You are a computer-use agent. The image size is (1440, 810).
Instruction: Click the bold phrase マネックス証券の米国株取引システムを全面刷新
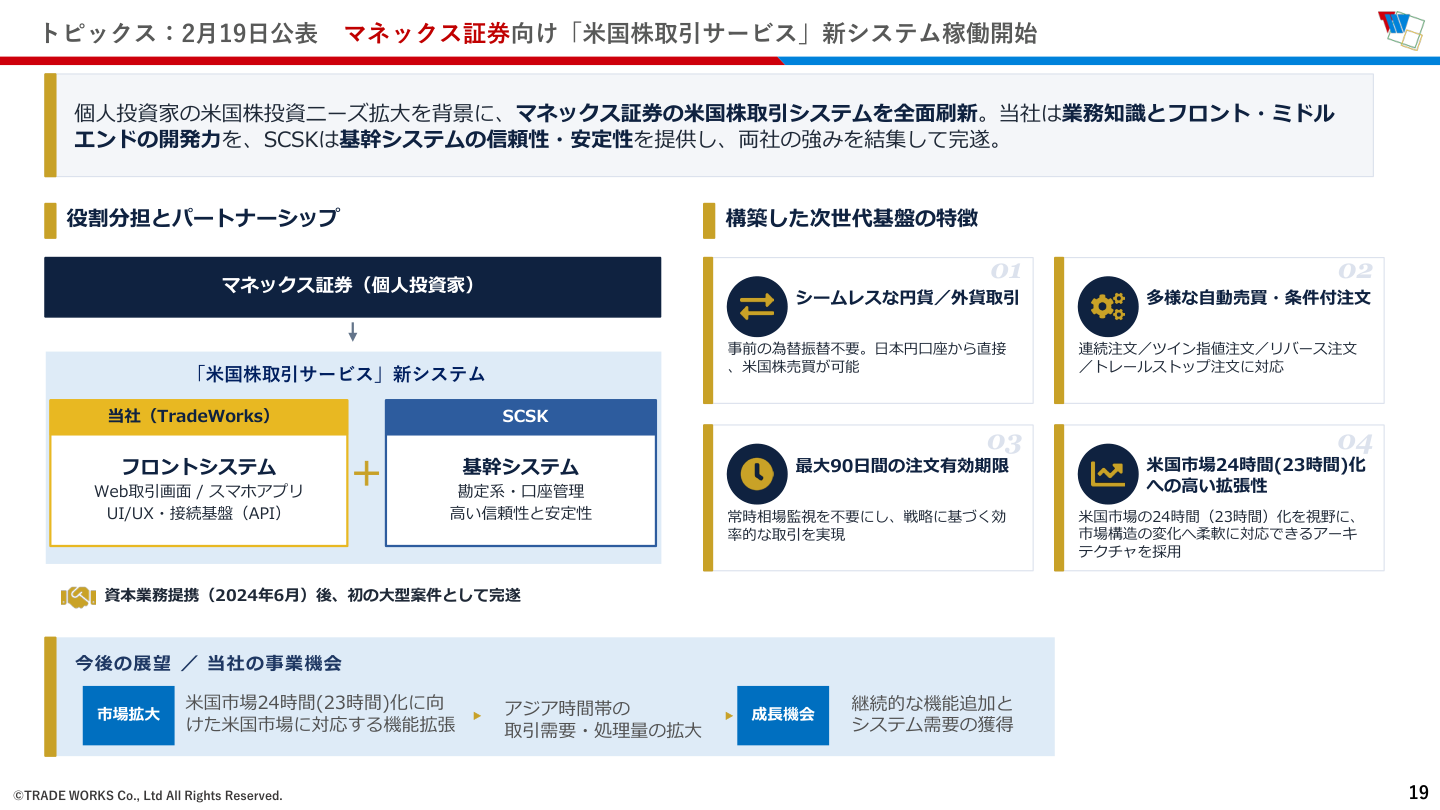pos(746,114)
